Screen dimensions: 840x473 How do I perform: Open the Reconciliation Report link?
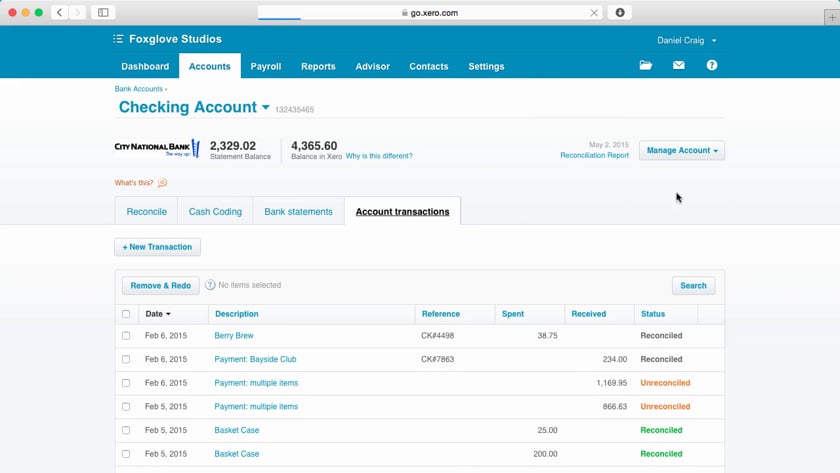tap(595, 155)
